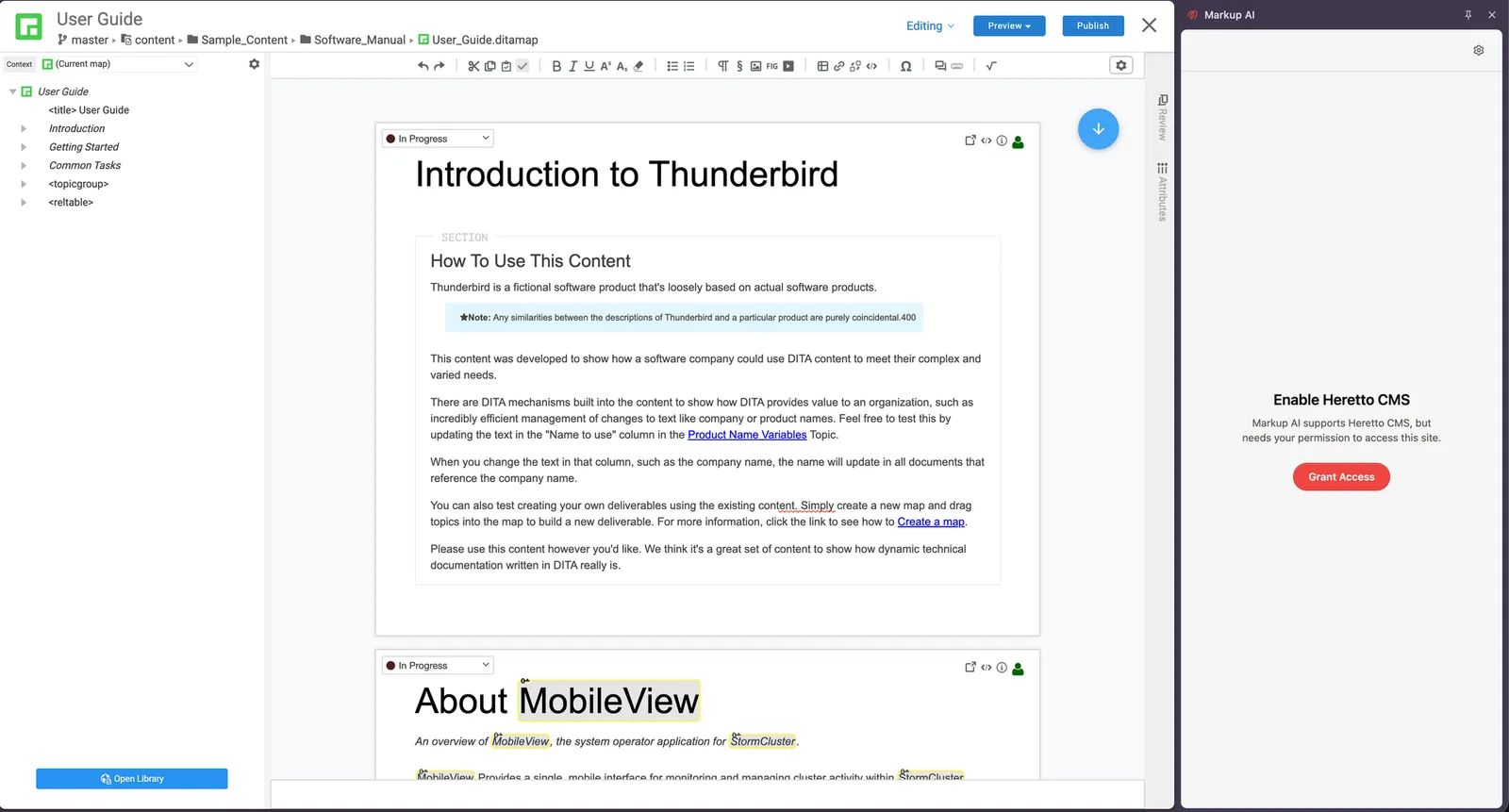
Task: Click the eraser clear formatting icon
Action: (x=638, y=66)
